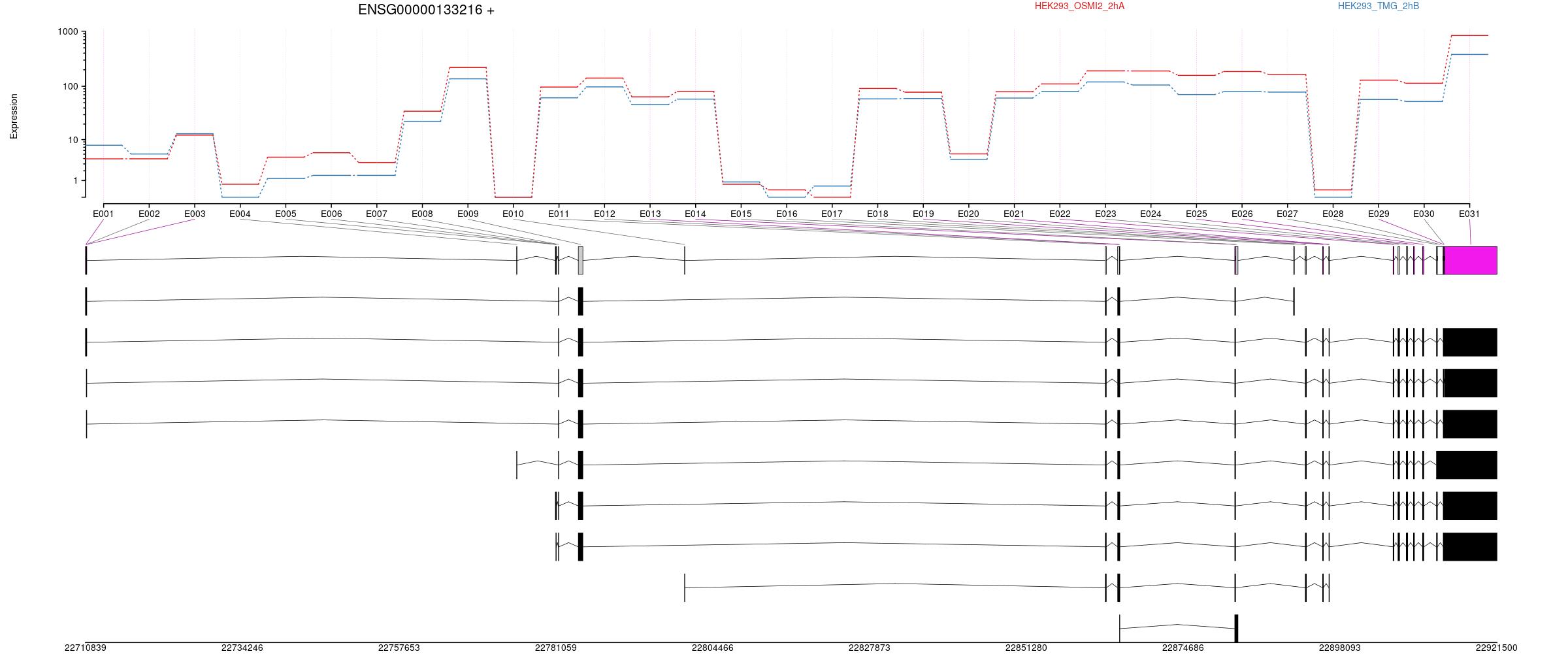Click the magenta highlighted terminal exon block
The height and width of the screenshot is (660, 1568).
coord(1471,260)
